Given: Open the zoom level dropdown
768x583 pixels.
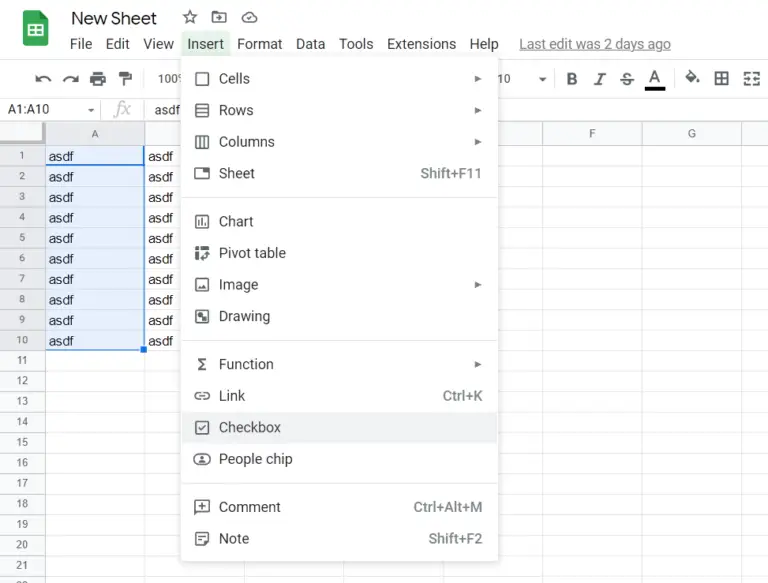Looking at the screenshot, I should point(169,79).
